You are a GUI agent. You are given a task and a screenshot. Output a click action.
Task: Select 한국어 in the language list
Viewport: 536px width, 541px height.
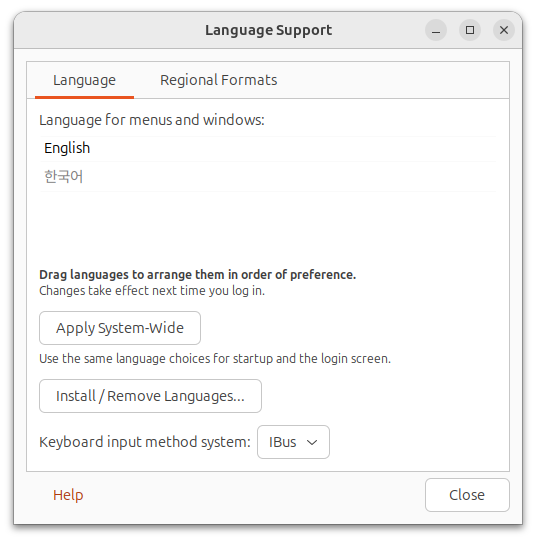tap(268, 177)
